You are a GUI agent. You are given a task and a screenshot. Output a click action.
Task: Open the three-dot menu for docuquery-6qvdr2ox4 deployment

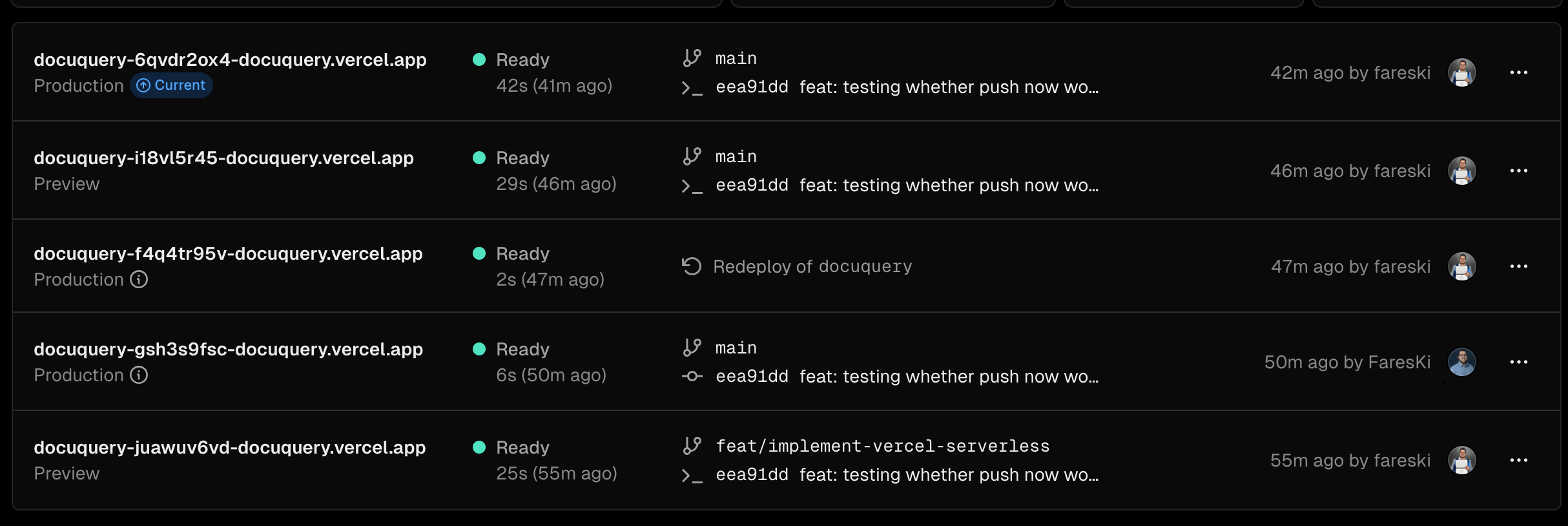pos(1518,72)
